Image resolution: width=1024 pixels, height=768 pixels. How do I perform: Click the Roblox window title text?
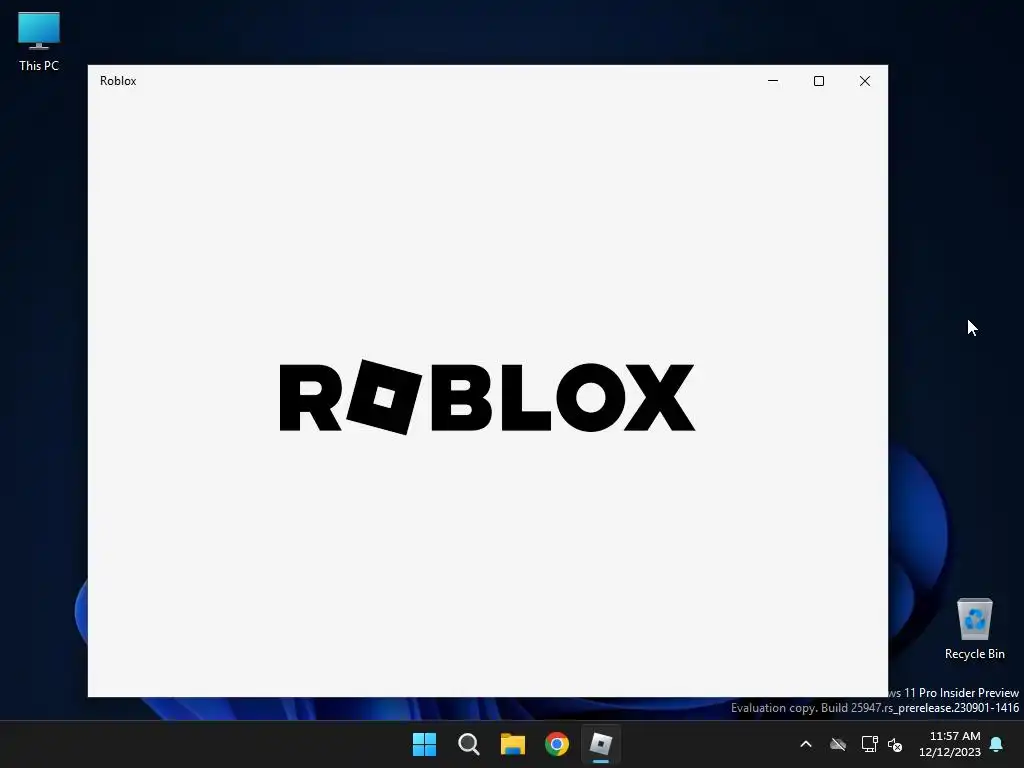pos(118,81)
